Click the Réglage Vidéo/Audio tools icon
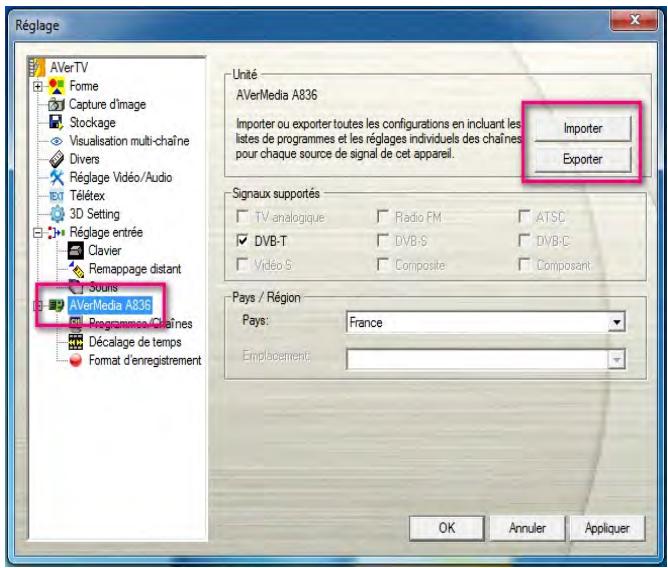The width and height of the screenshot is (668, 568). coord(56,177)
